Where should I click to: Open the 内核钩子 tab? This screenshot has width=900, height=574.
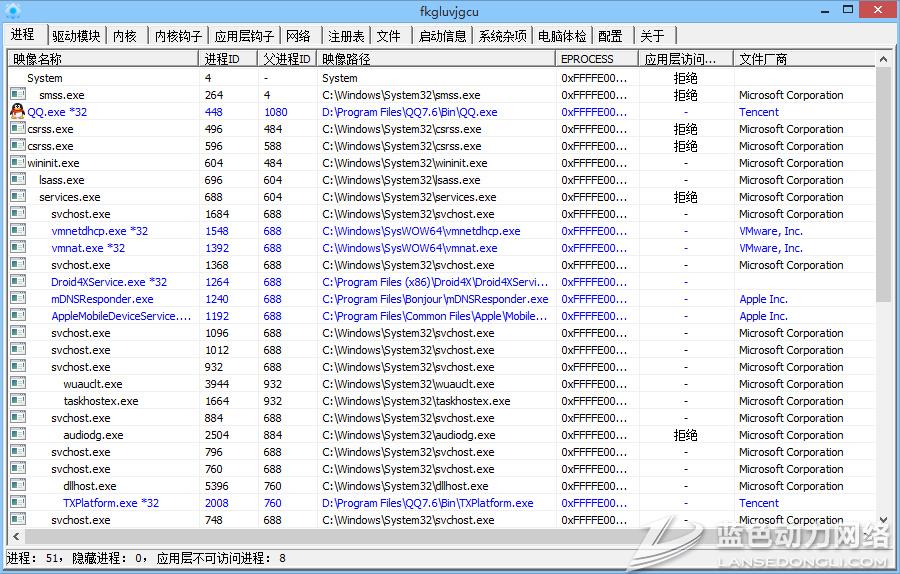(x=179, y=36)
